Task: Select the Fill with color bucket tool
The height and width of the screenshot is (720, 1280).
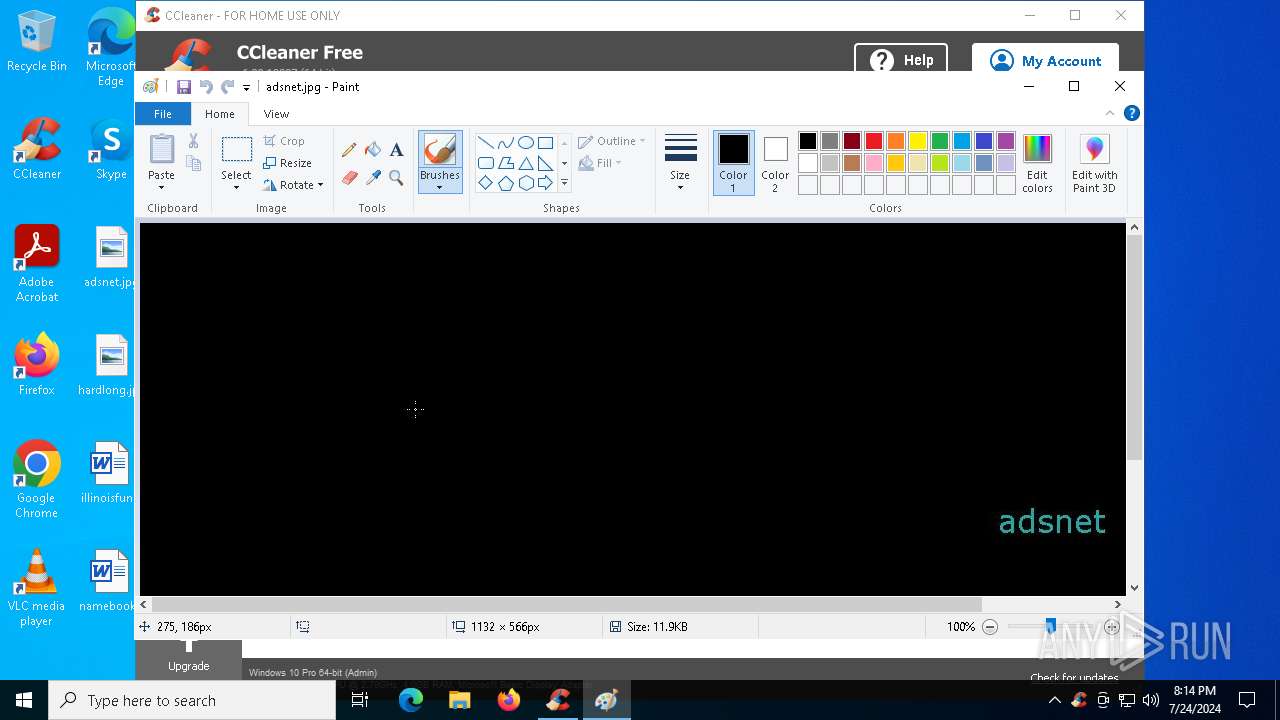Action: coord(373,150)
